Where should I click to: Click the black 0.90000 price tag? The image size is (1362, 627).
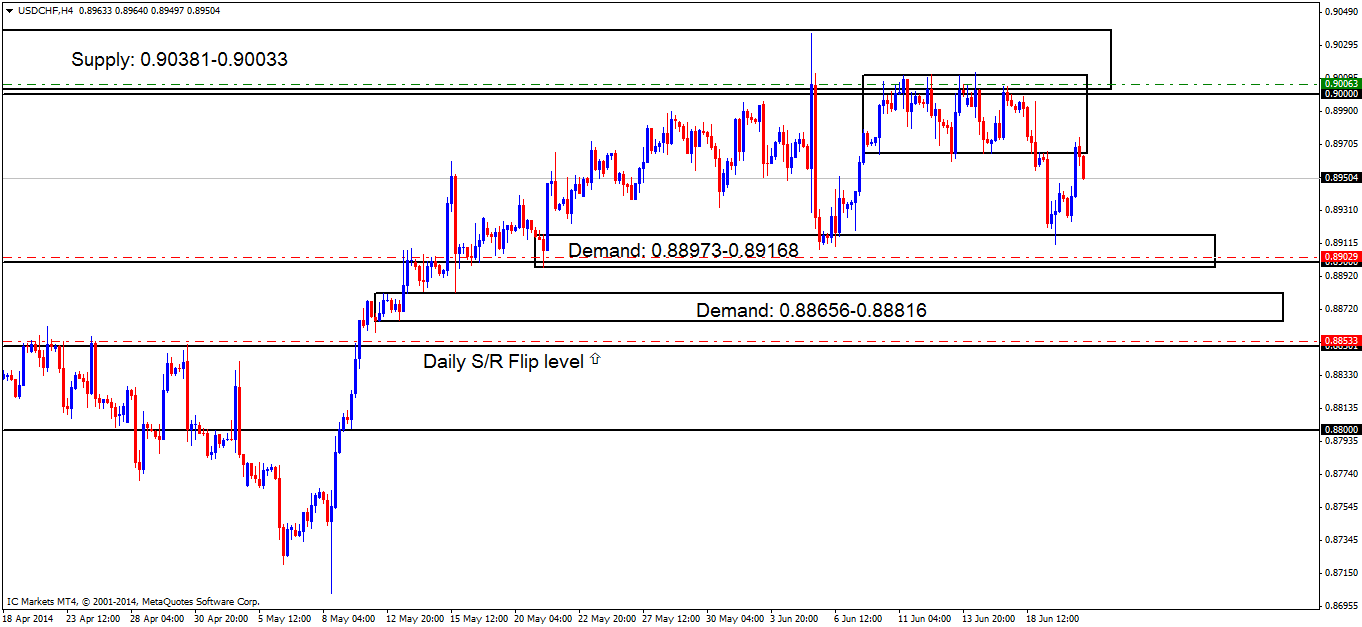pyautogui.click(x=1340, y=93)
